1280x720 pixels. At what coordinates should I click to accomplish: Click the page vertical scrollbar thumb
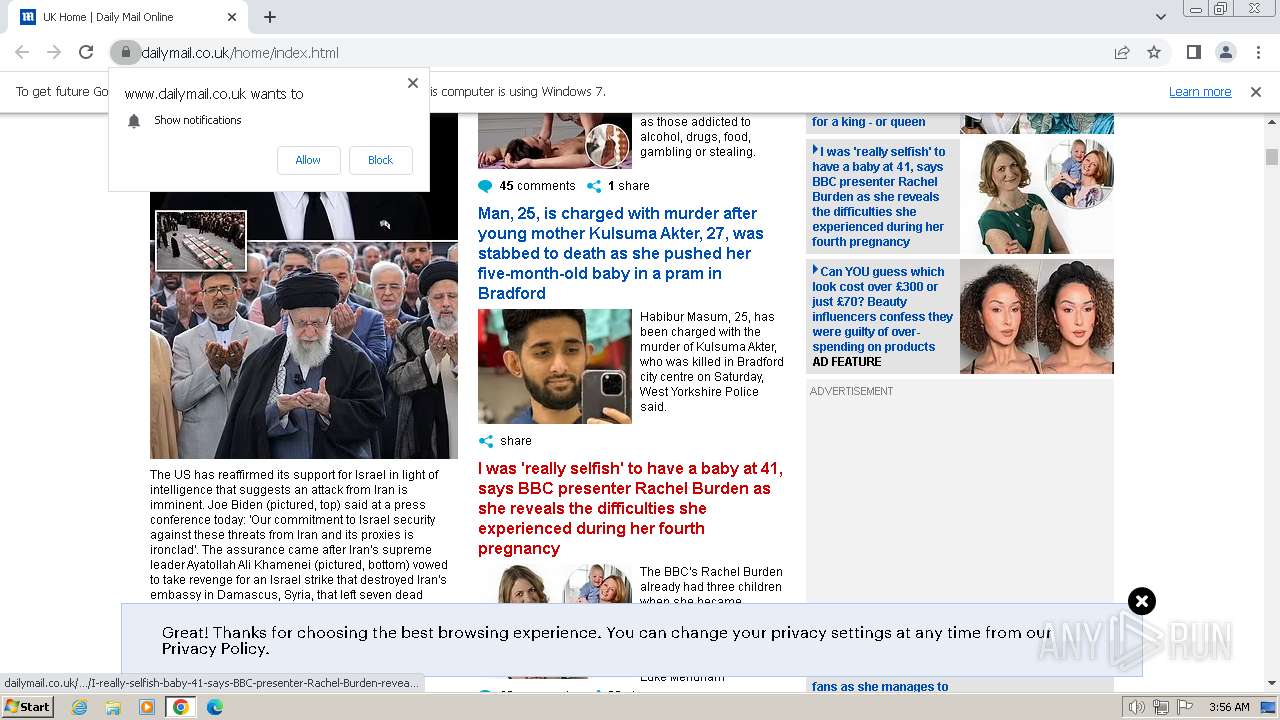tap(1272, 157)
